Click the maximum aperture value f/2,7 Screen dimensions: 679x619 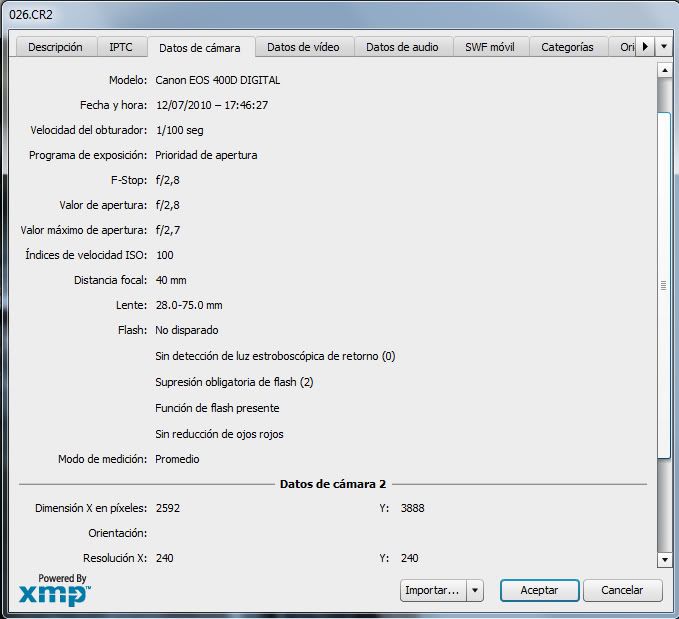tap(168, 230)
